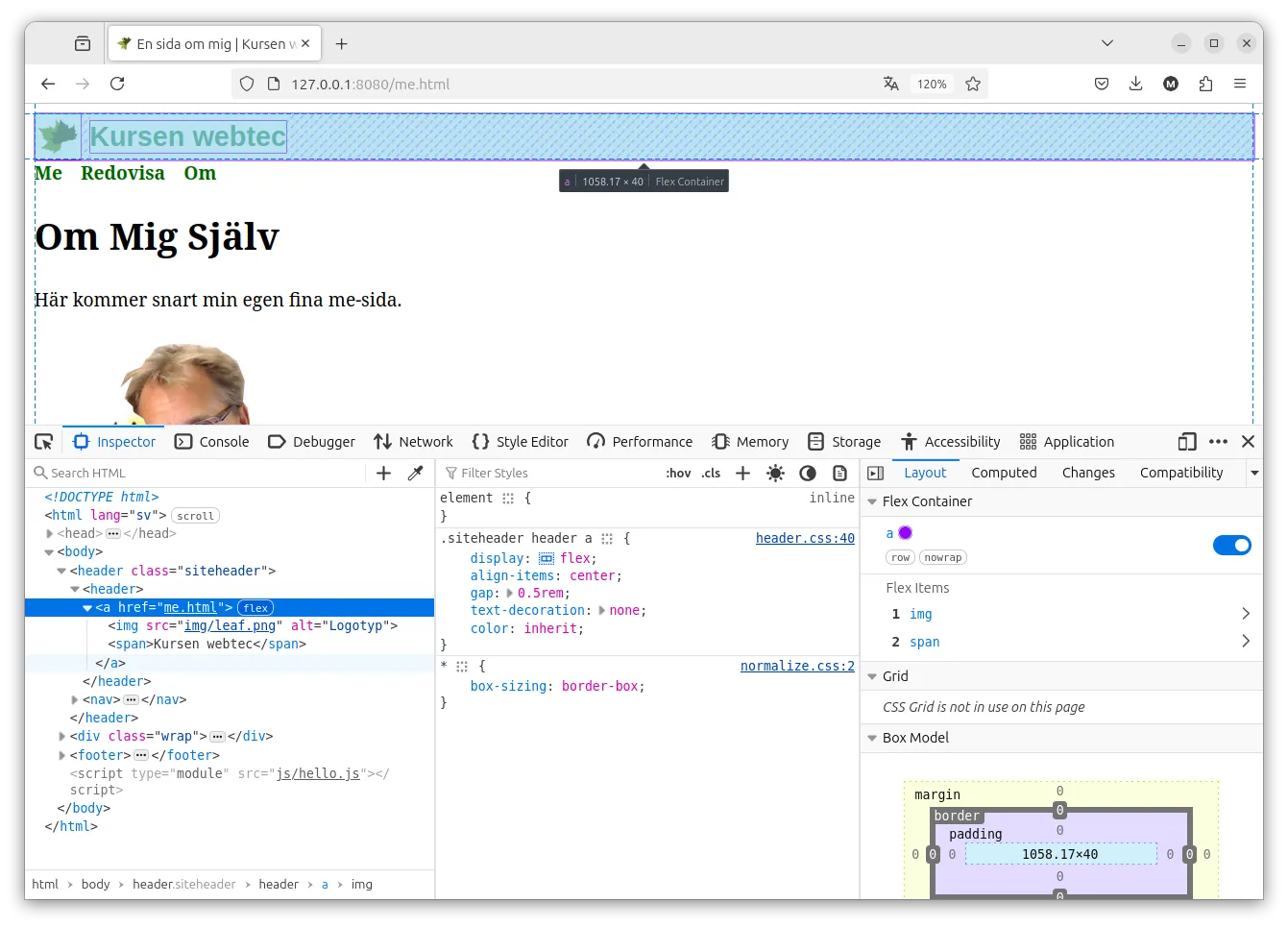Add new CSS rule plus icon
Screen dimensions: 1288x927
pyautogui.click(x=742, y=473)
